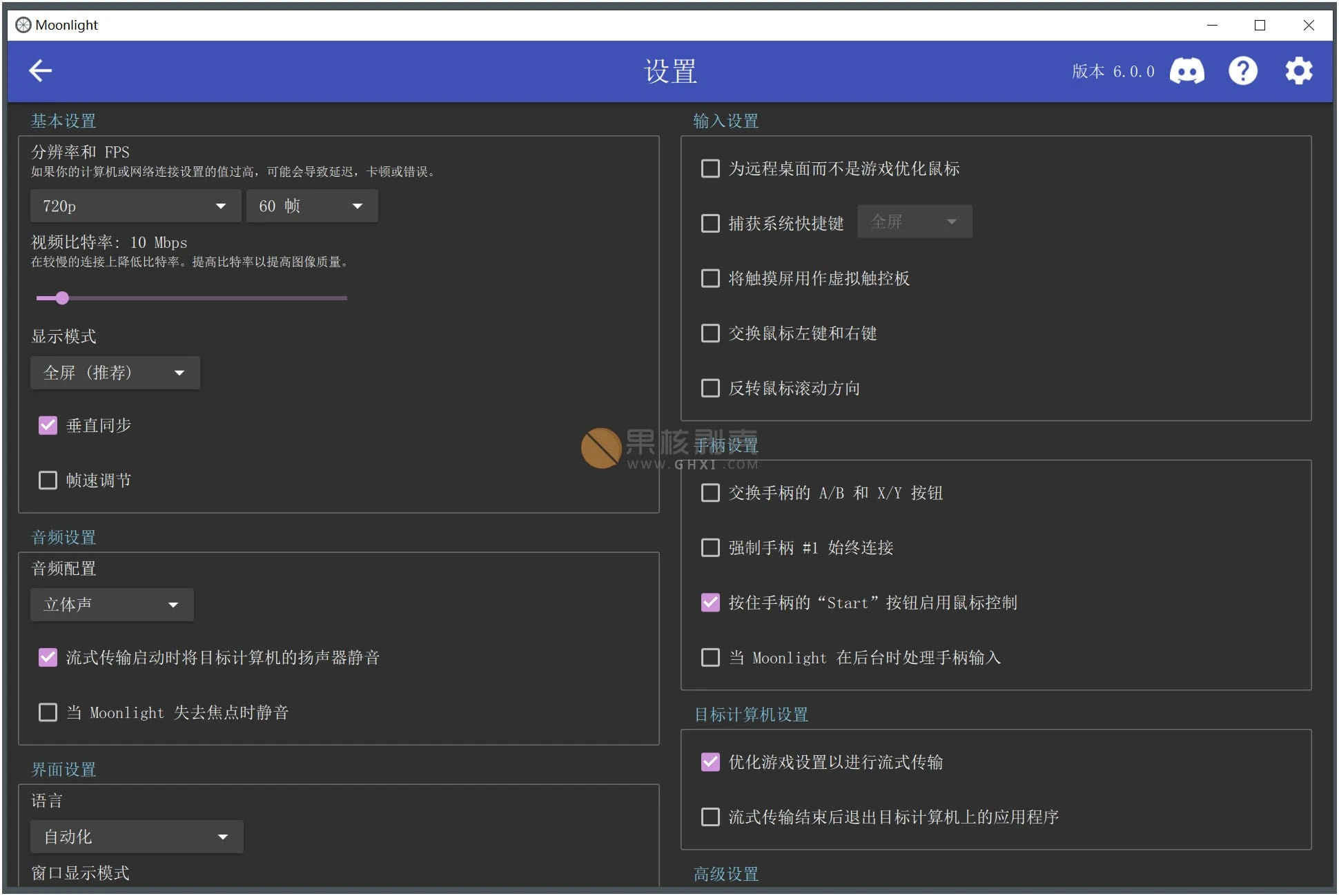Image resolution: width=1339 pixels, height=896 pixels.
Task: Click the 窗口显示模式 label
Action: (x=80, y=873)
